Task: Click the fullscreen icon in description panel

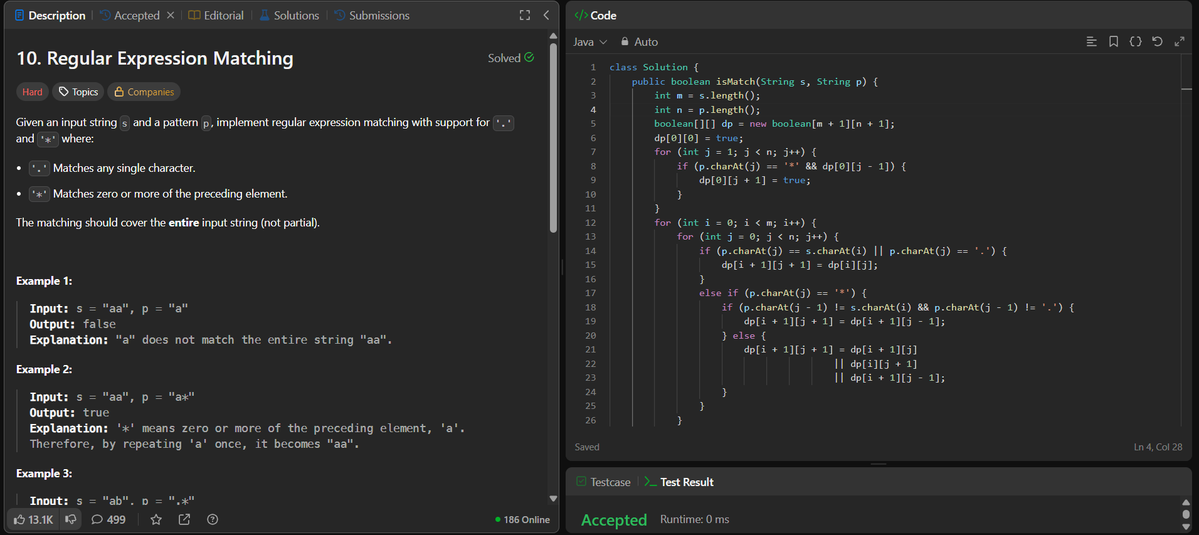Action: [x=525, y=15]
